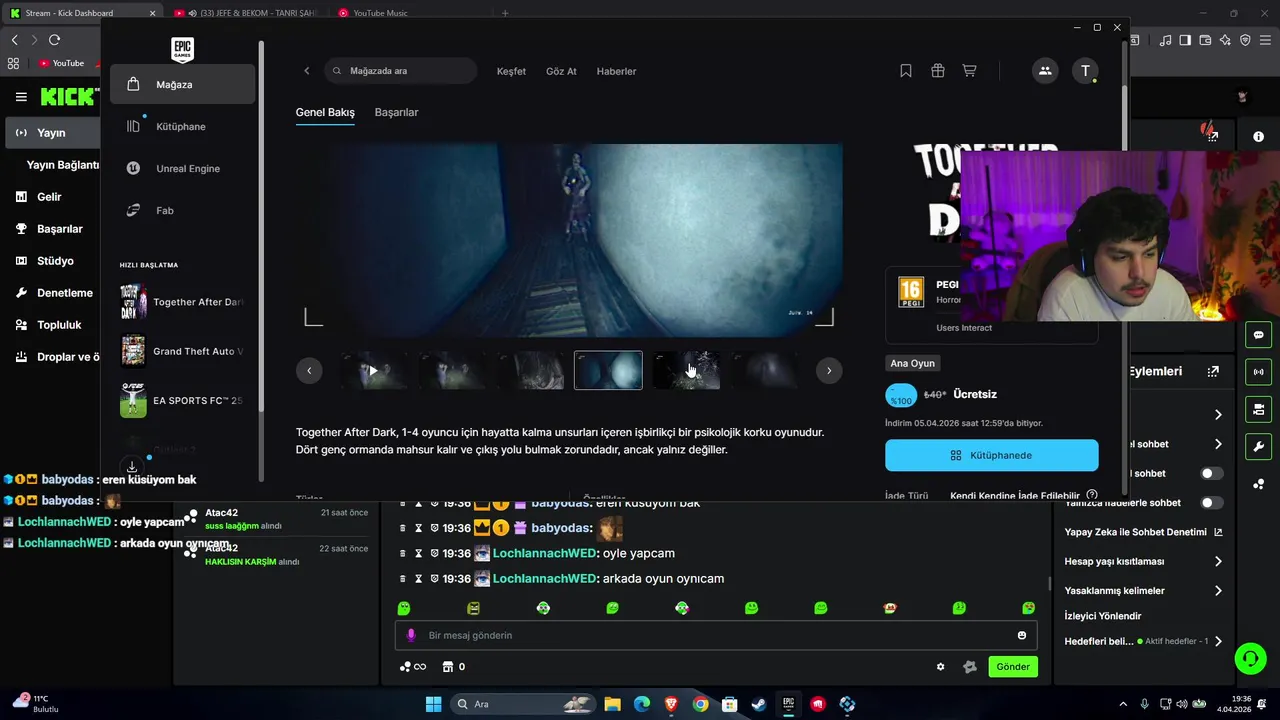1280x720 pixels.
Task: Click the Mağazada ara search field
Action: coord(400,71)
